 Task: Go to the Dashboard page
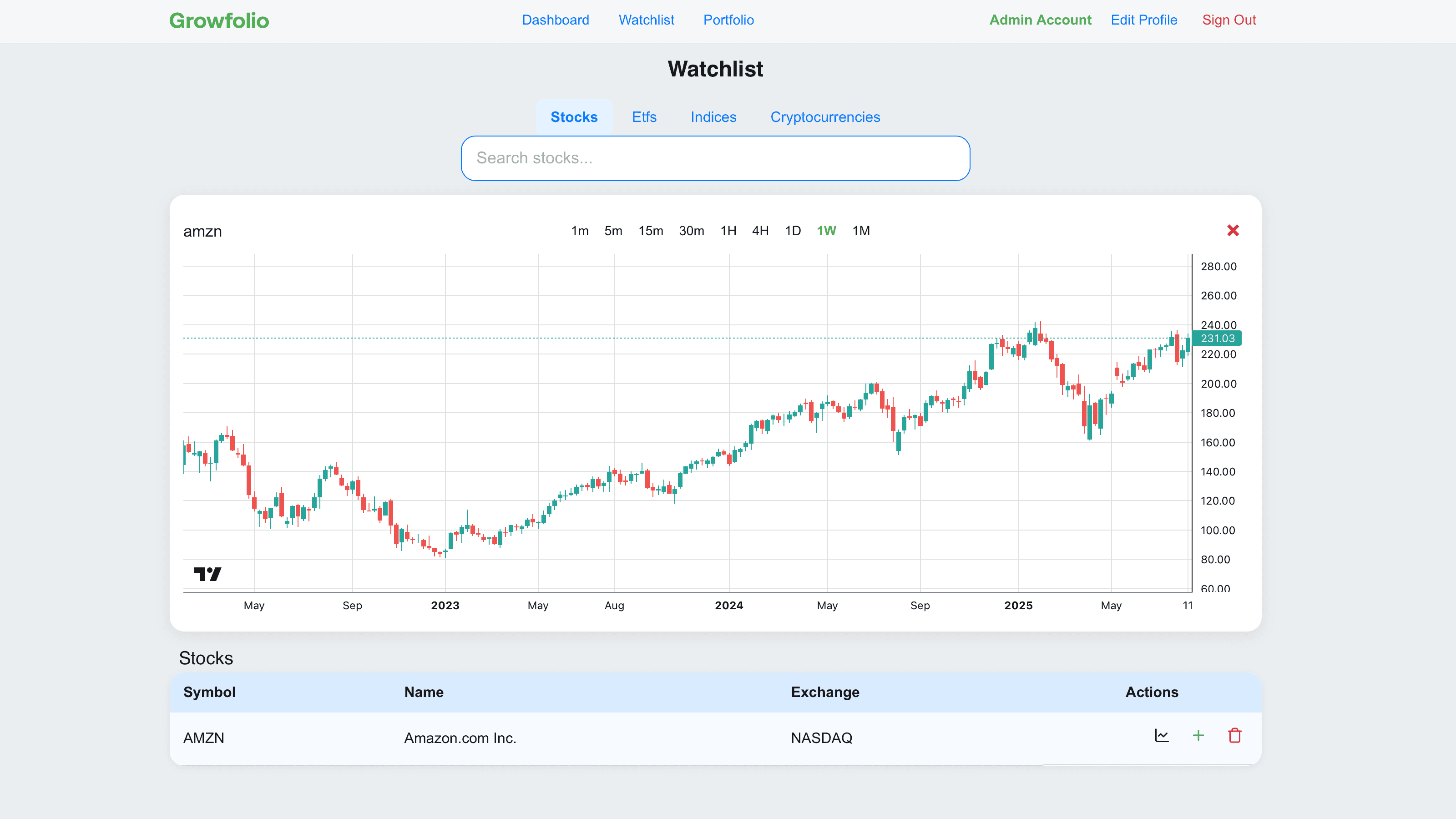(x=555, y=20)
